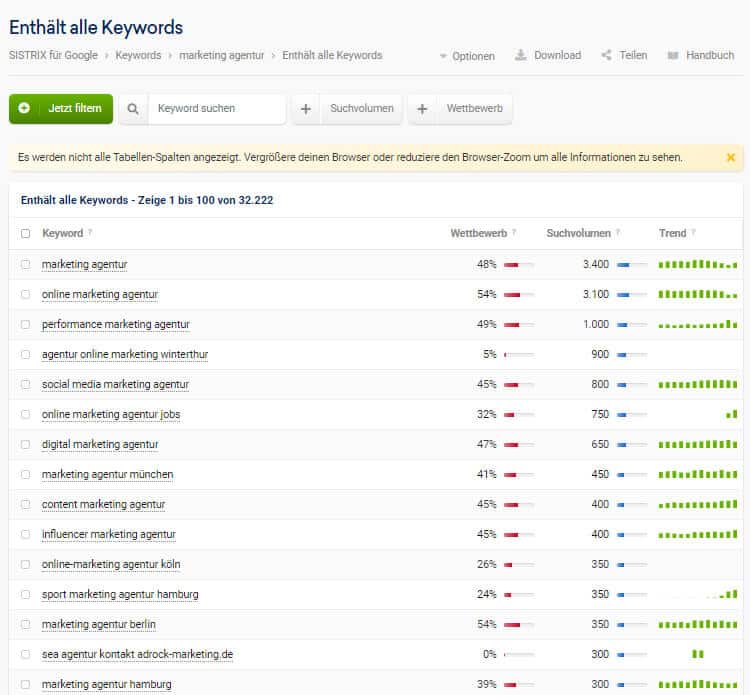
Task: Check the box for marketing agentur
Action: pos(25,265)
